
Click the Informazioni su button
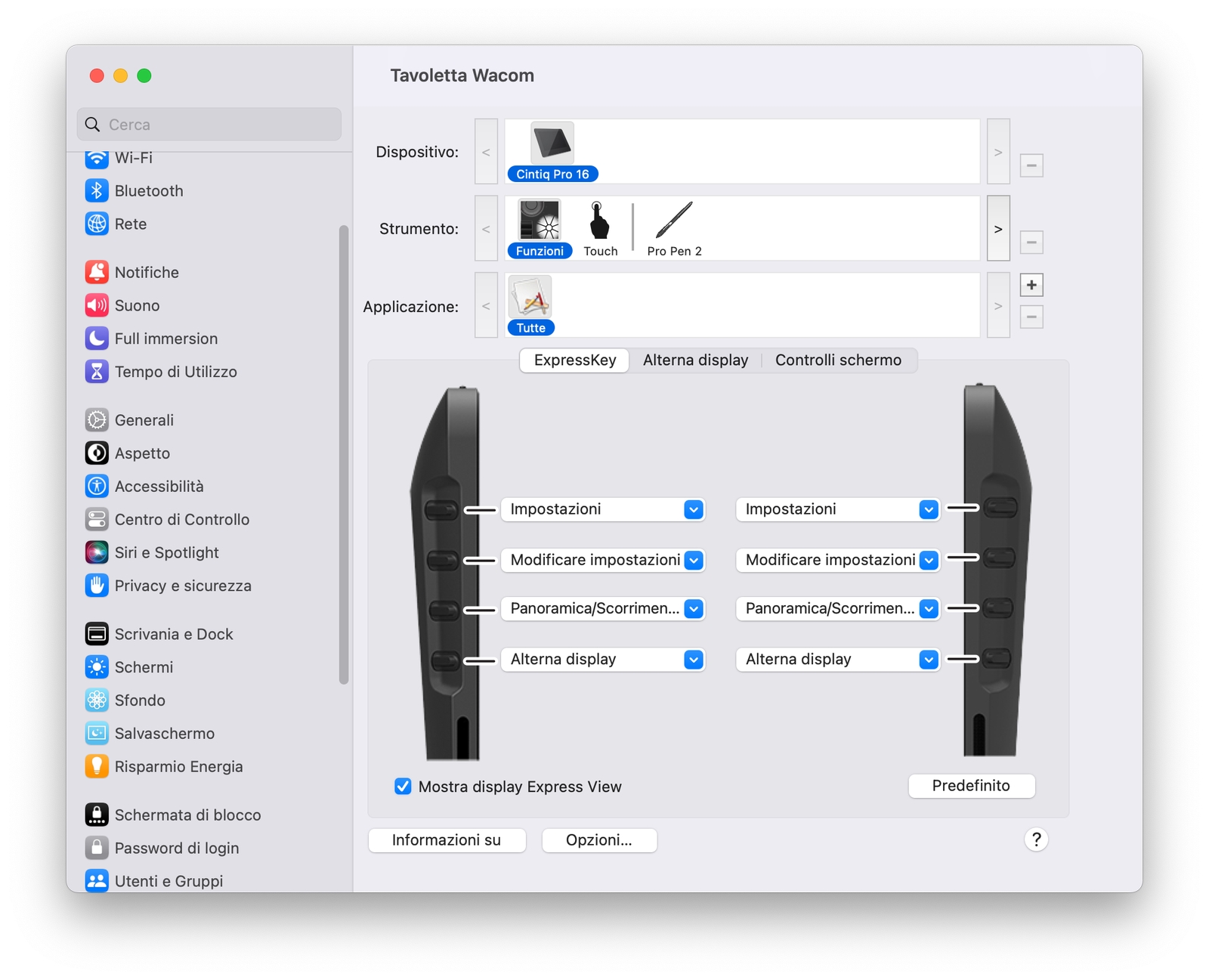(x=447, y=840)
